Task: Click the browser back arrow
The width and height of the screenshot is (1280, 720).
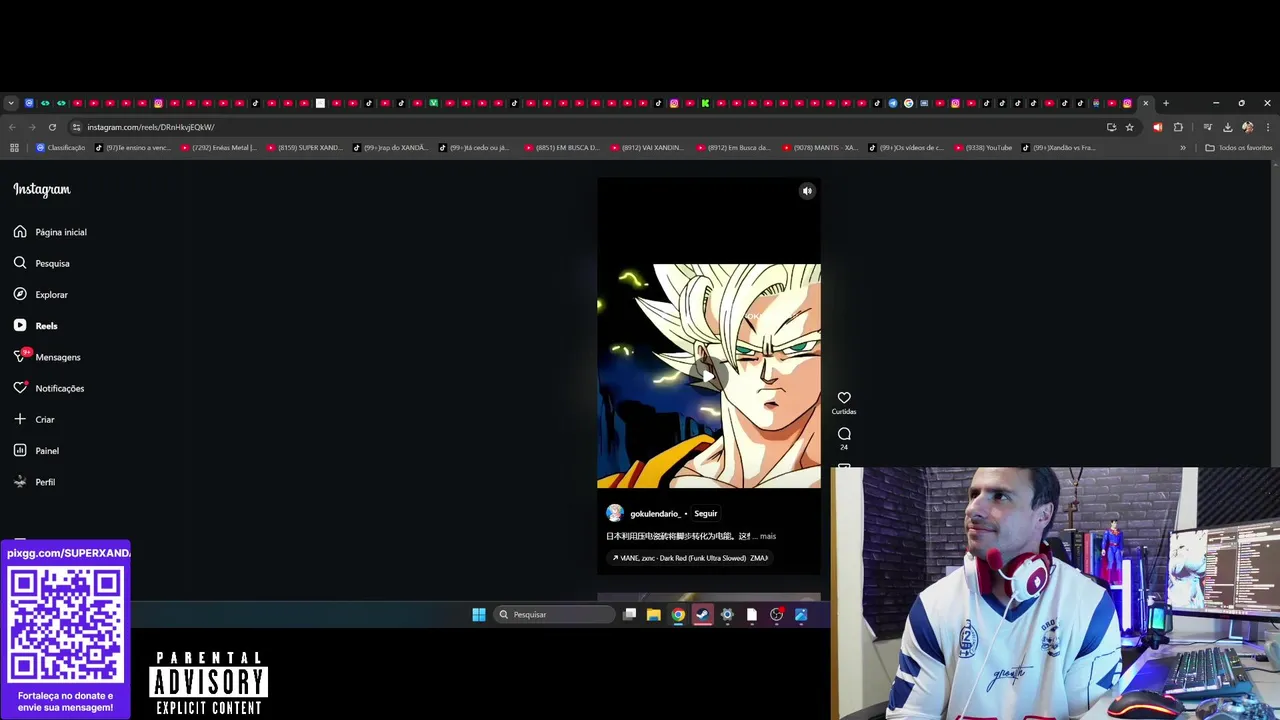Action: pyautogui.click(x=12, y=127)
